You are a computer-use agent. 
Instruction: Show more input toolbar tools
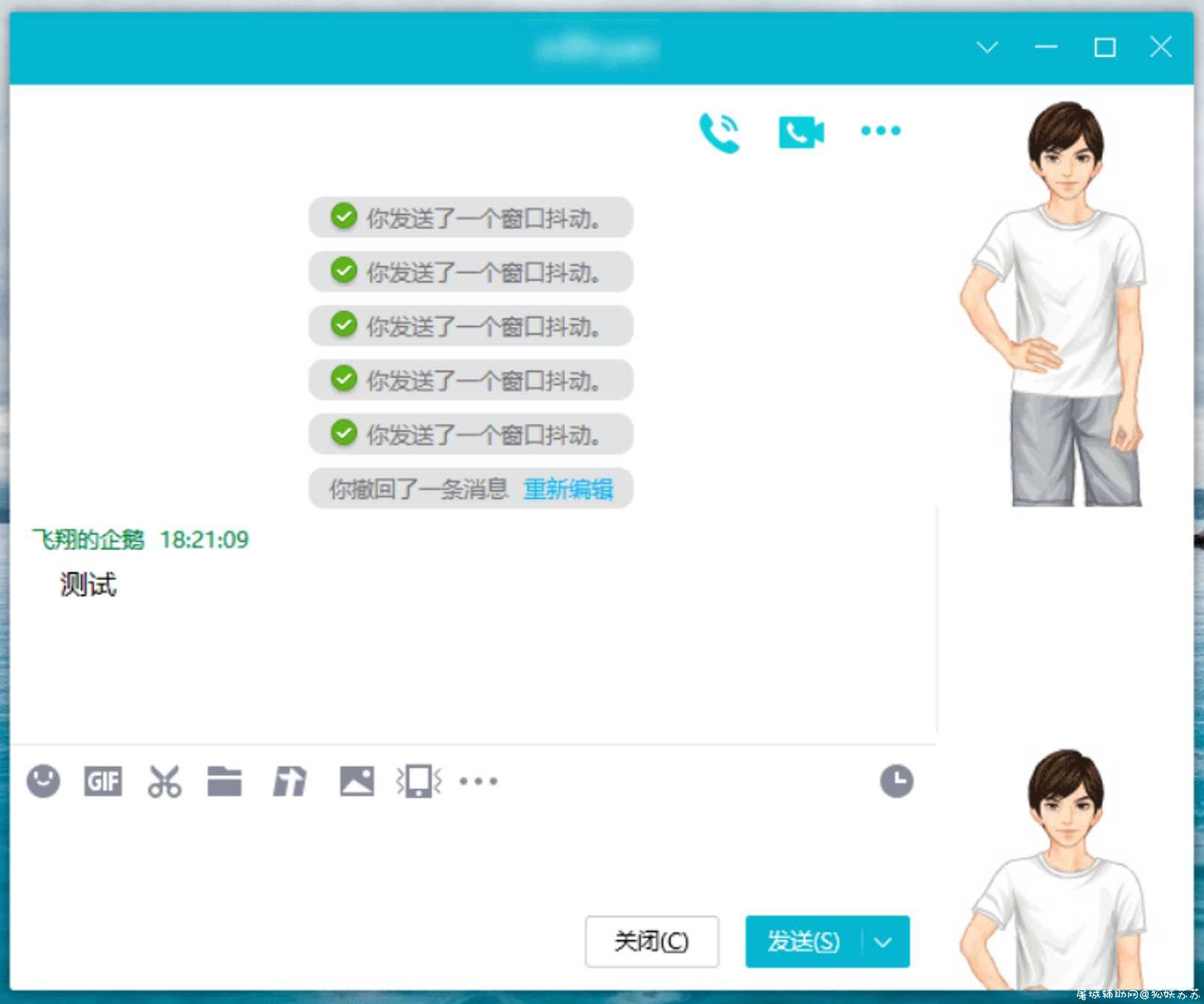pyautogui.click(x=478, y=781)
